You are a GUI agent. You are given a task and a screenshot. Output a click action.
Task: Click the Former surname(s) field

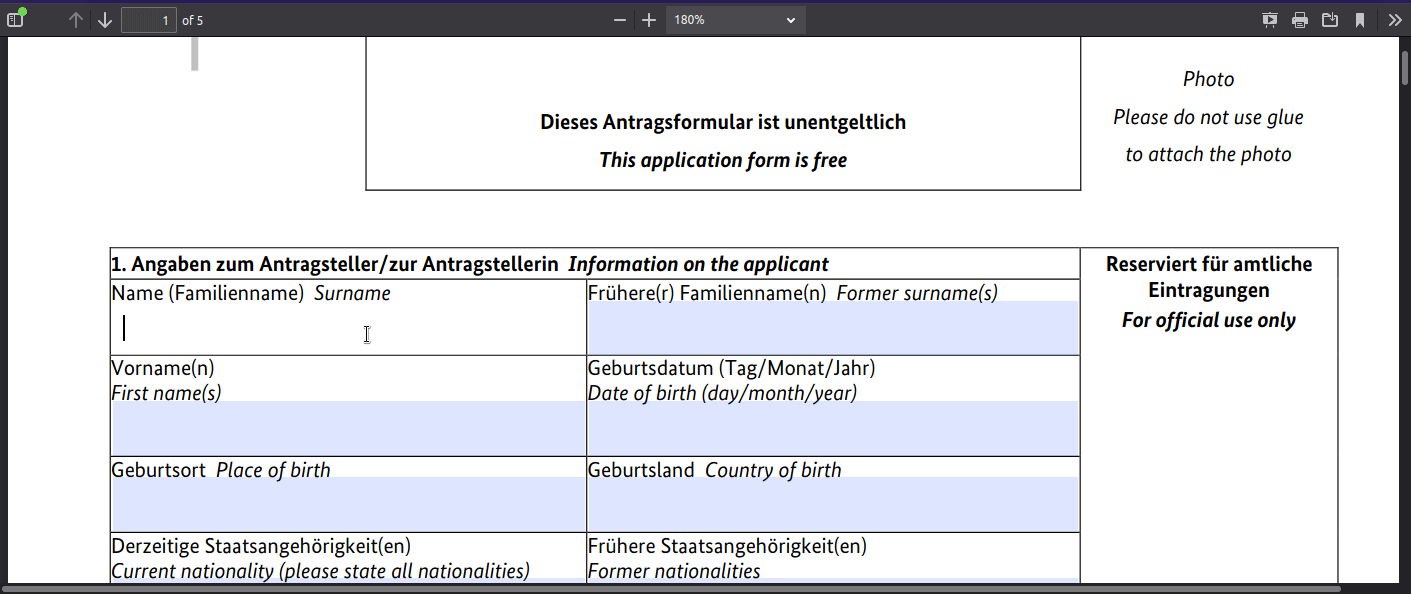pos(832,328)
